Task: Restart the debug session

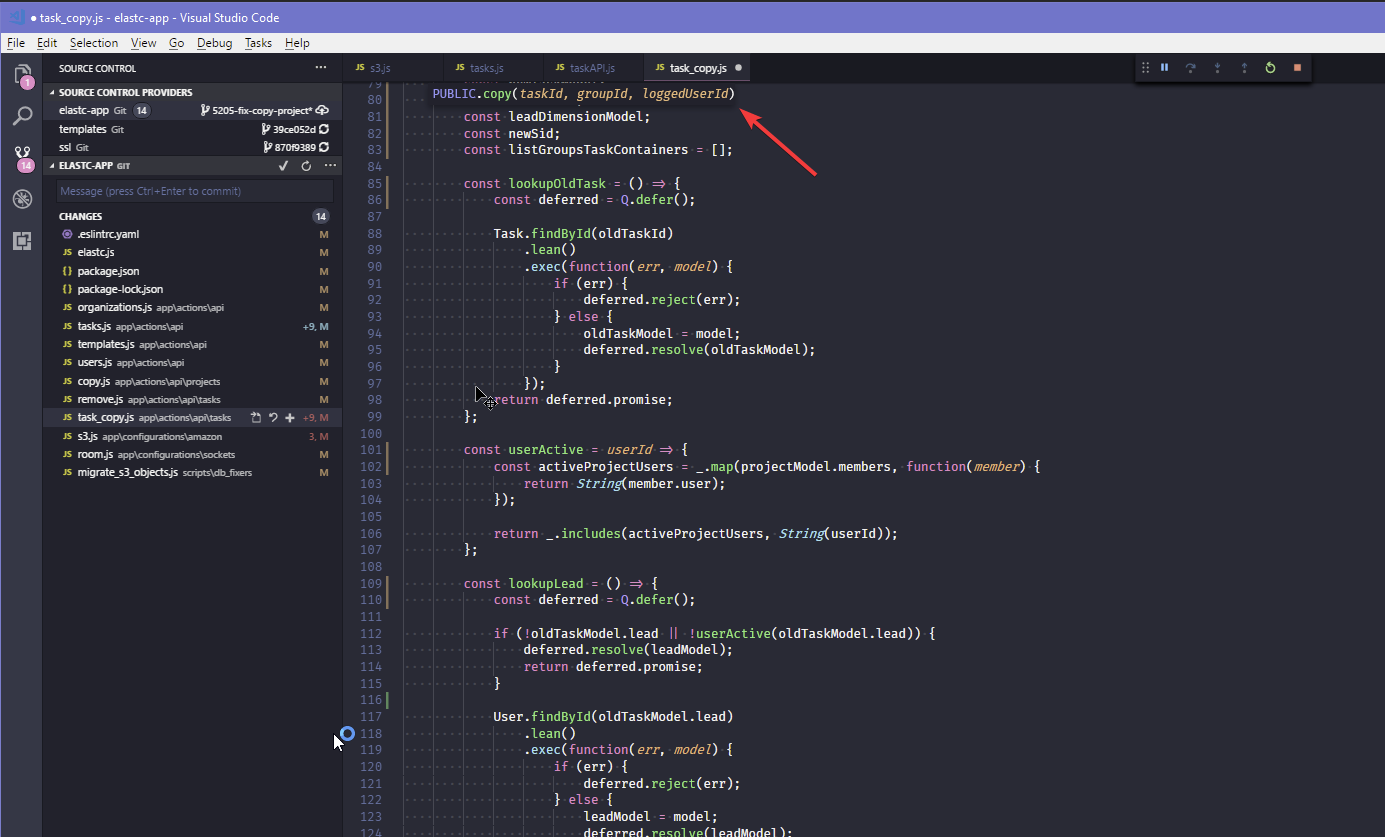Action: (x=1270, y=68)
